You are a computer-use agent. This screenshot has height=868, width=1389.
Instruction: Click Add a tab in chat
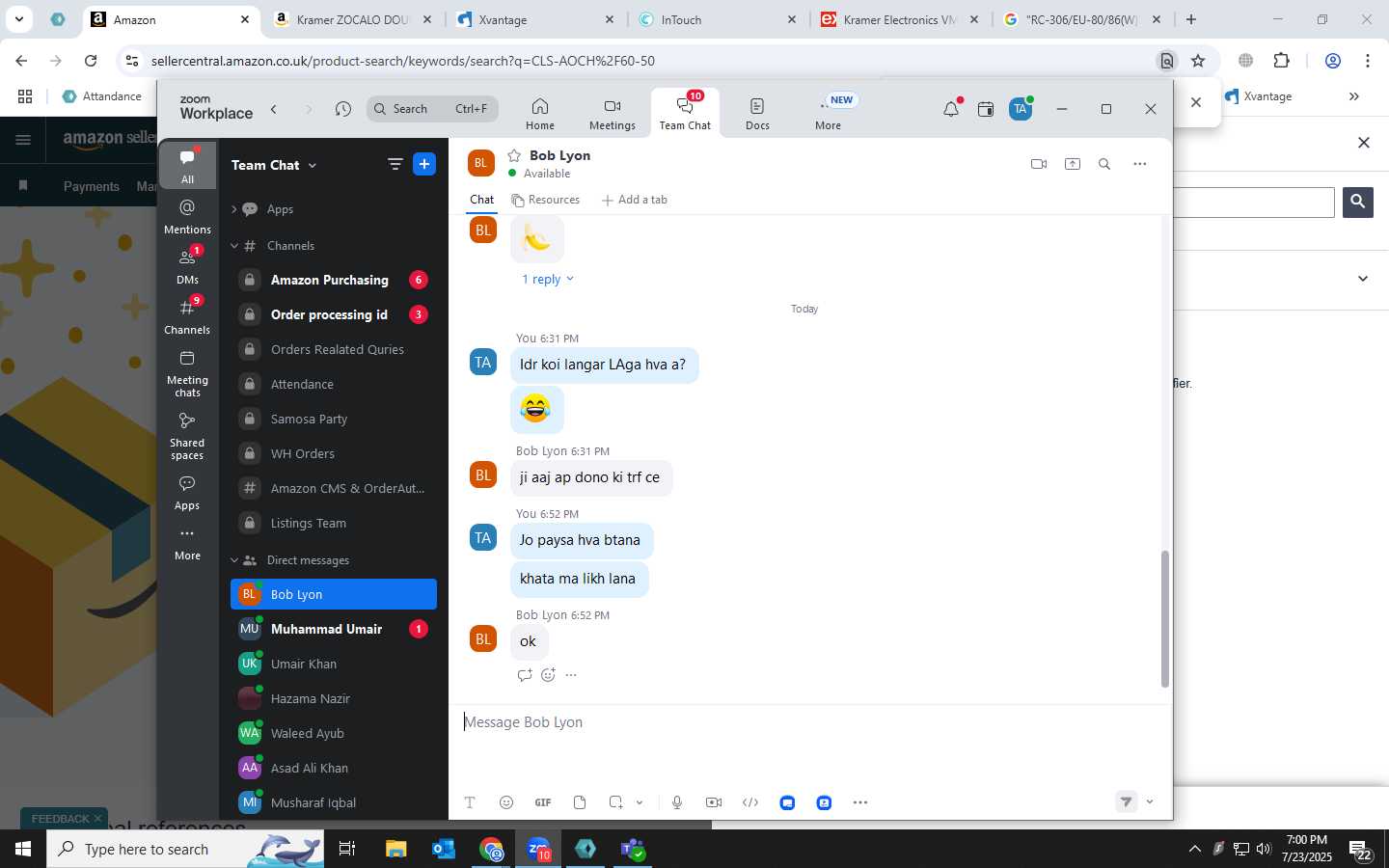(634, 200)
